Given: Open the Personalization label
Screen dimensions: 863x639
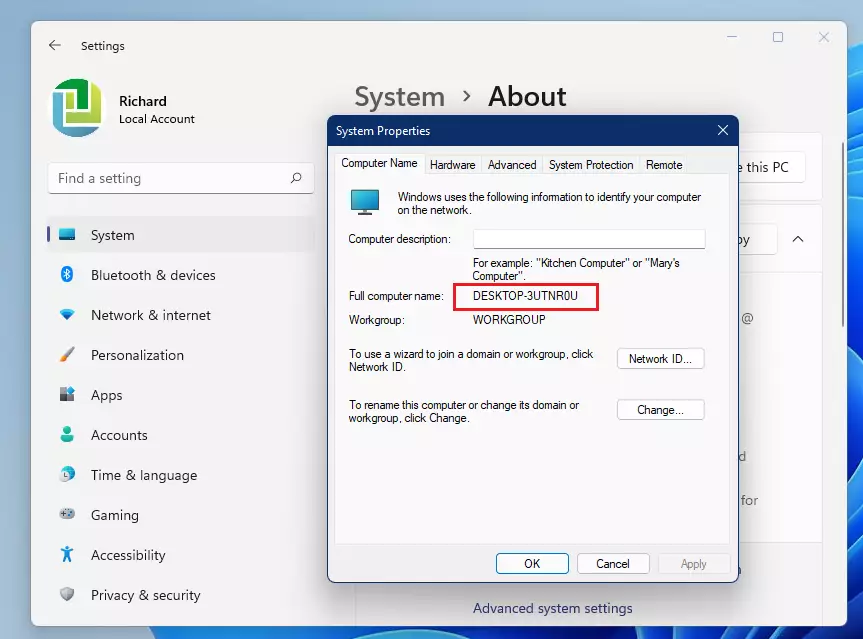Looking at the screenshot, I should click(137, 355).
